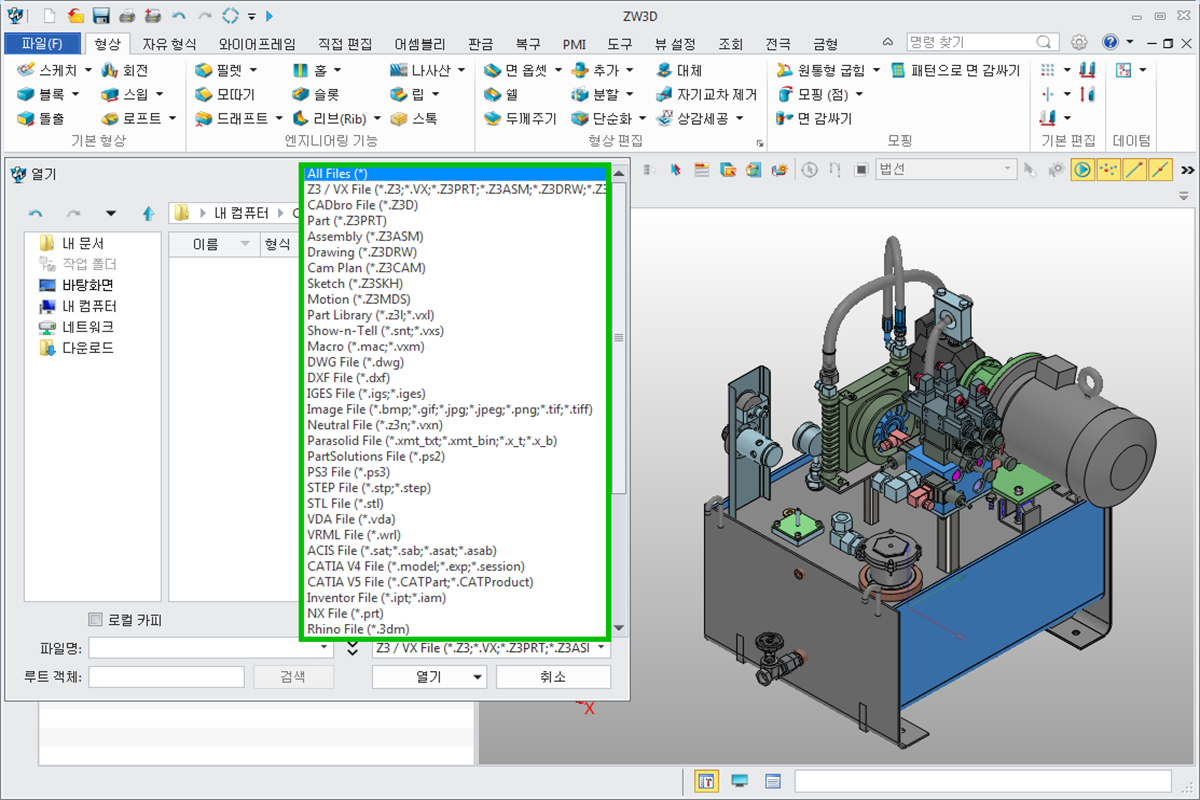
Task: Click the 취소 (Cancel) button
Action: pyautogui.click(x=553, y=677)
